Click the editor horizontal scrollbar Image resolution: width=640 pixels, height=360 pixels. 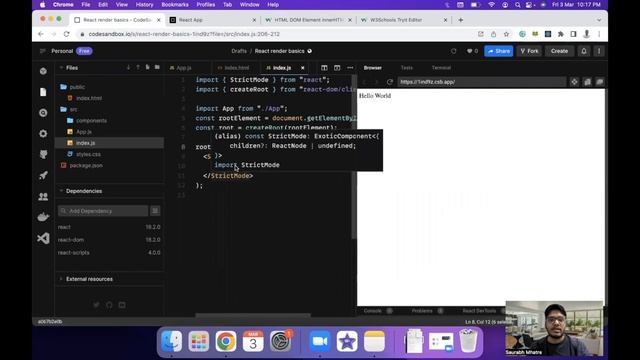click(x=253, y=315)
